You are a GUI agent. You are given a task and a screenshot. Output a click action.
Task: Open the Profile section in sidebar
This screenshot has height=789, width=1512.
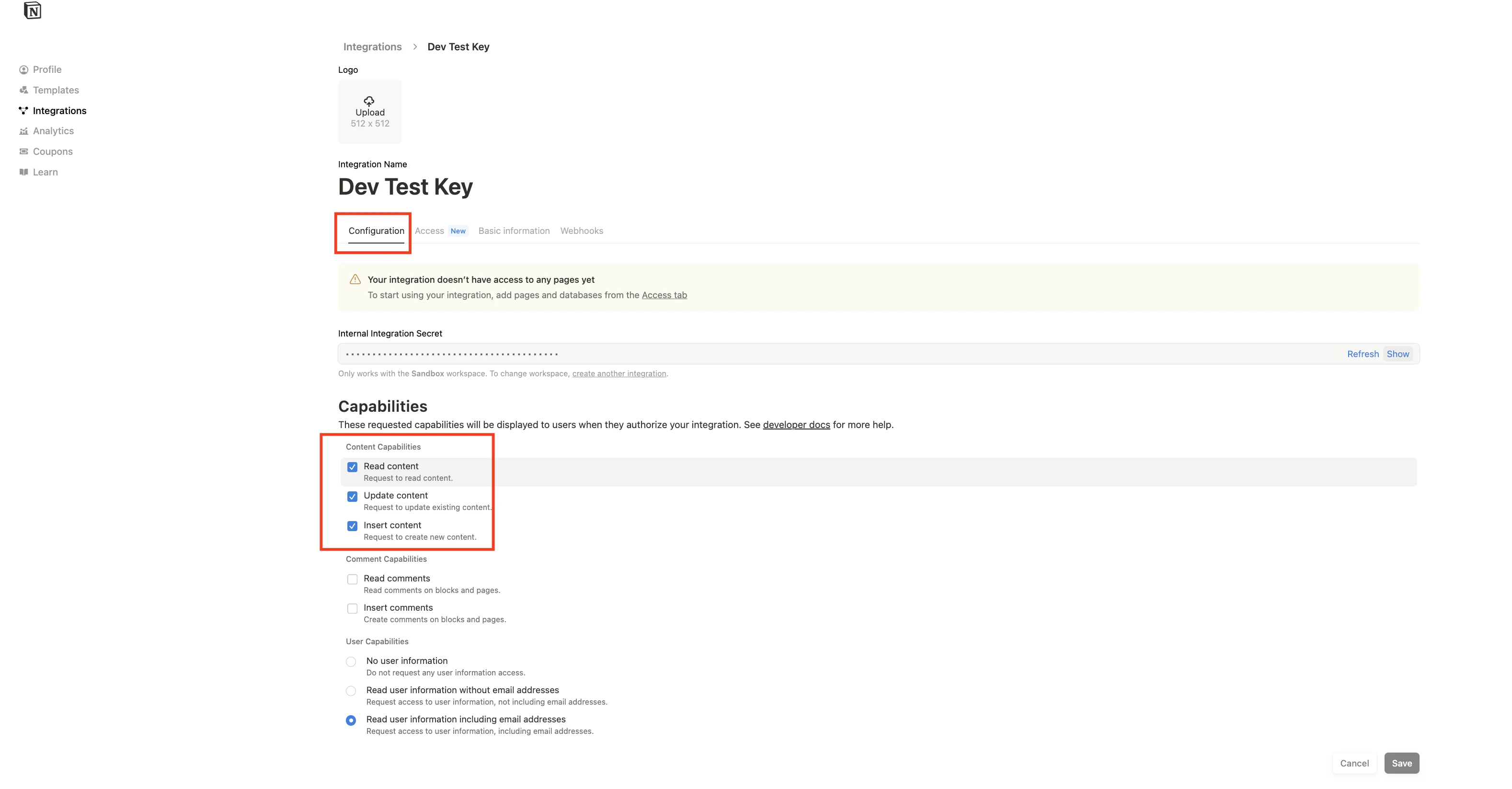tap(47, 70)
